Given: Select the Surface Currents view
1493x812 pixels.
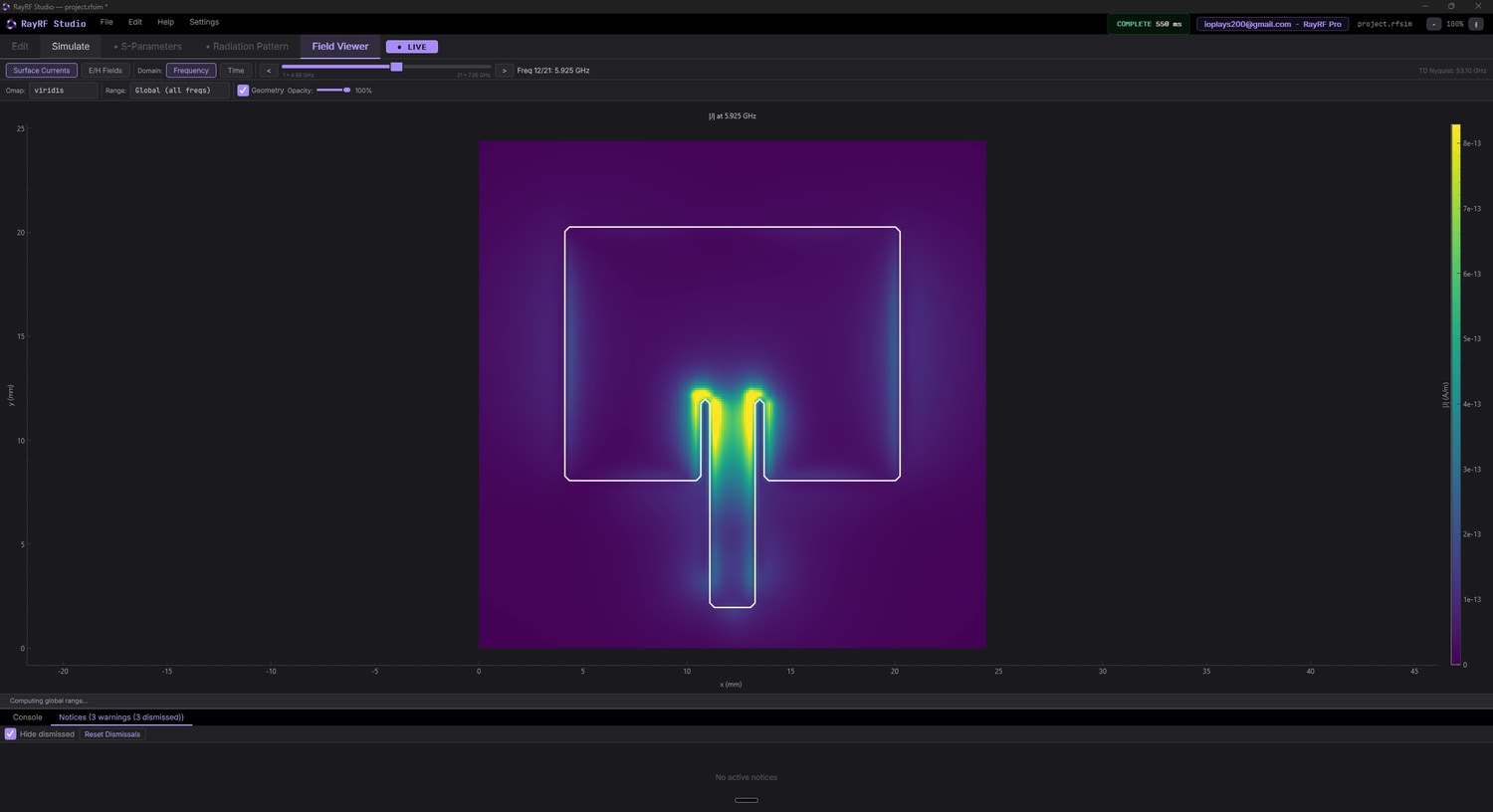Looking at the screenshot, I should tap(42, 71).
